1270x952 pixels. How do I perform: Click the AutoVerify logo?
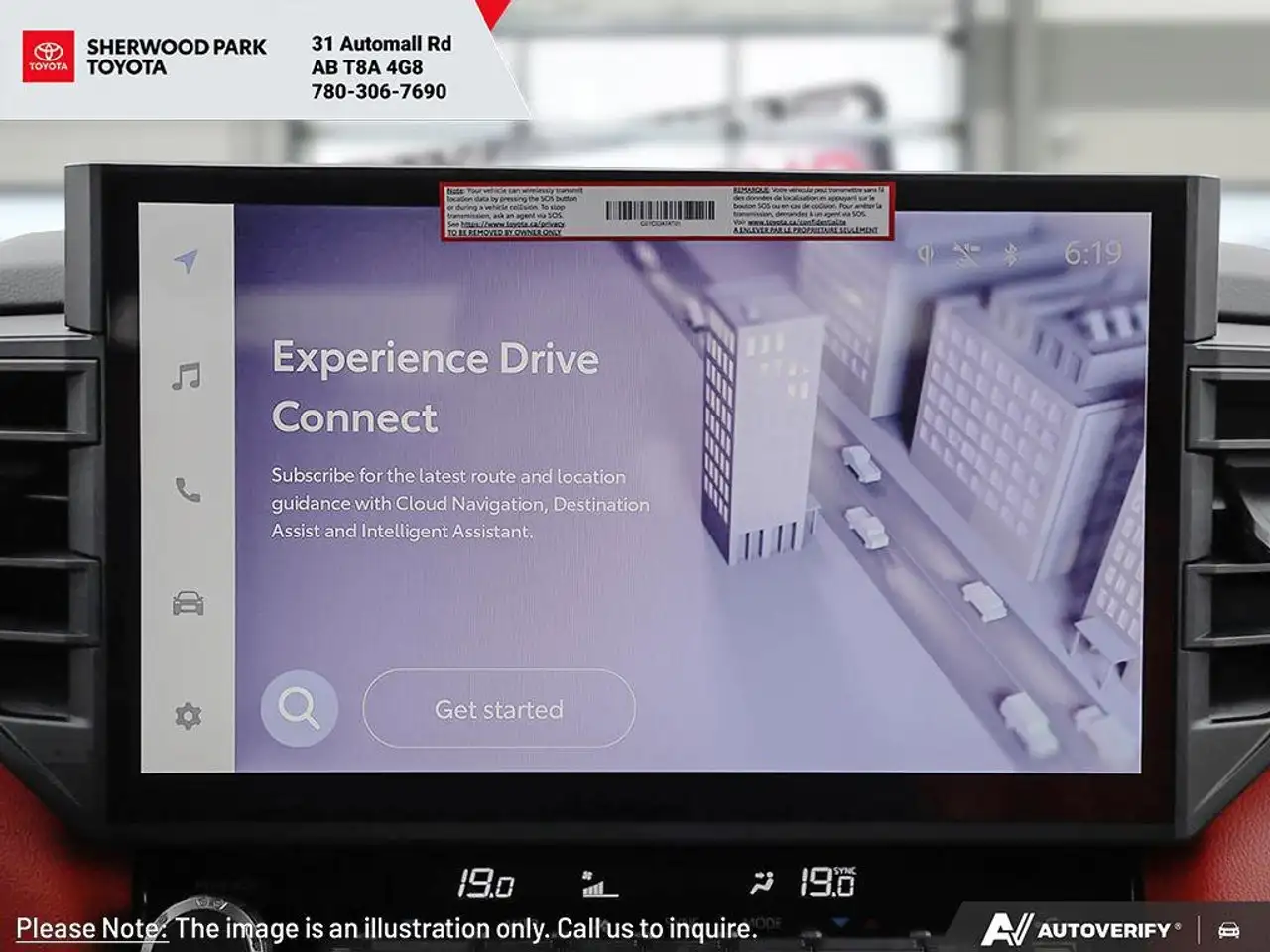(1081, 929)
